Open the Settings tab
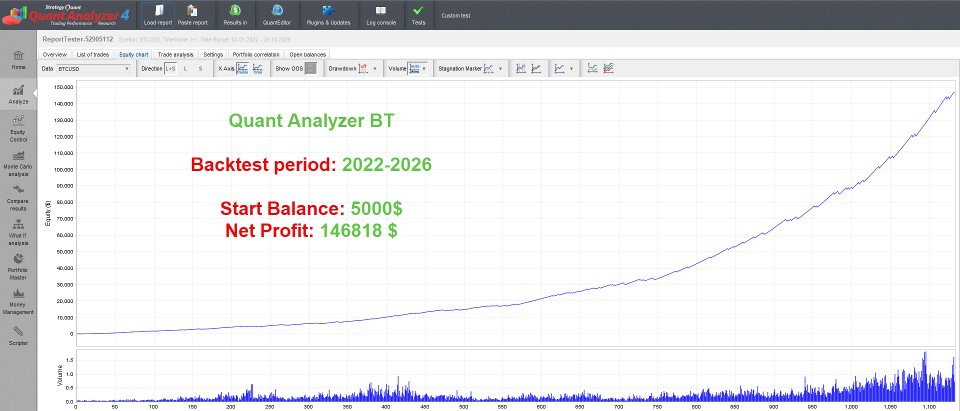This screenshot has width=960, height=411. point(213,55)
